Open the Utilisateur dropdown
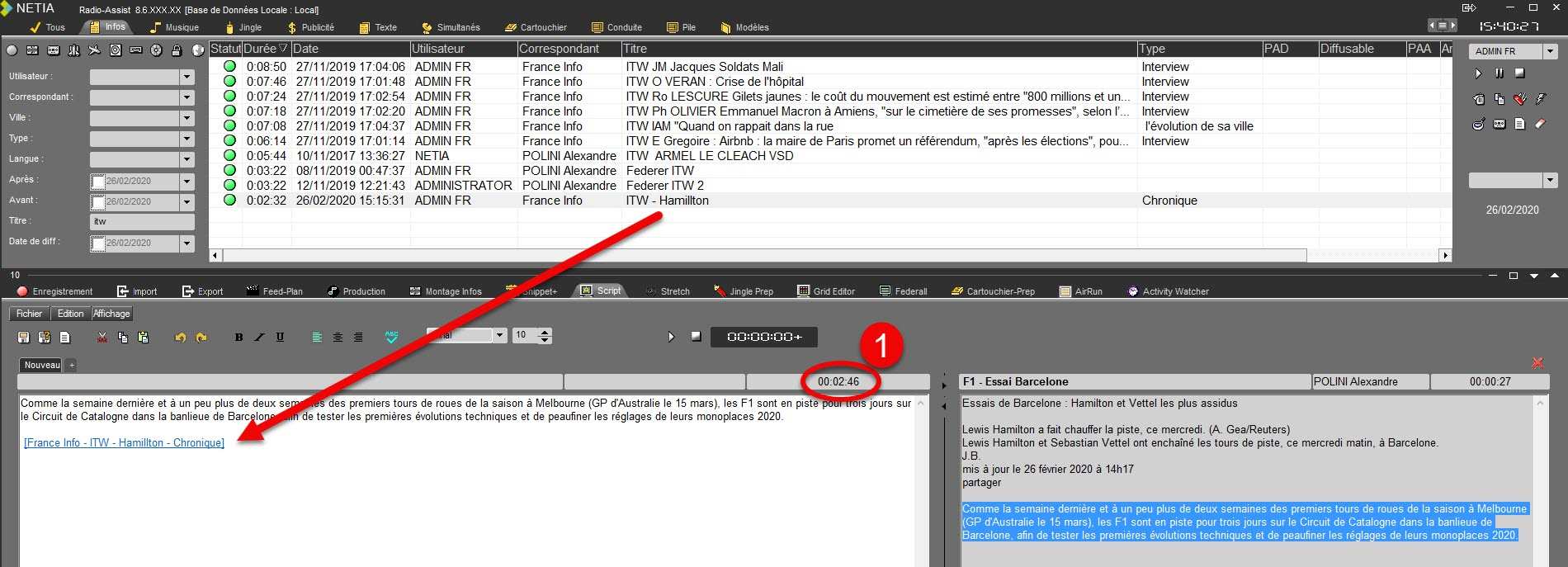 (187, 77)
